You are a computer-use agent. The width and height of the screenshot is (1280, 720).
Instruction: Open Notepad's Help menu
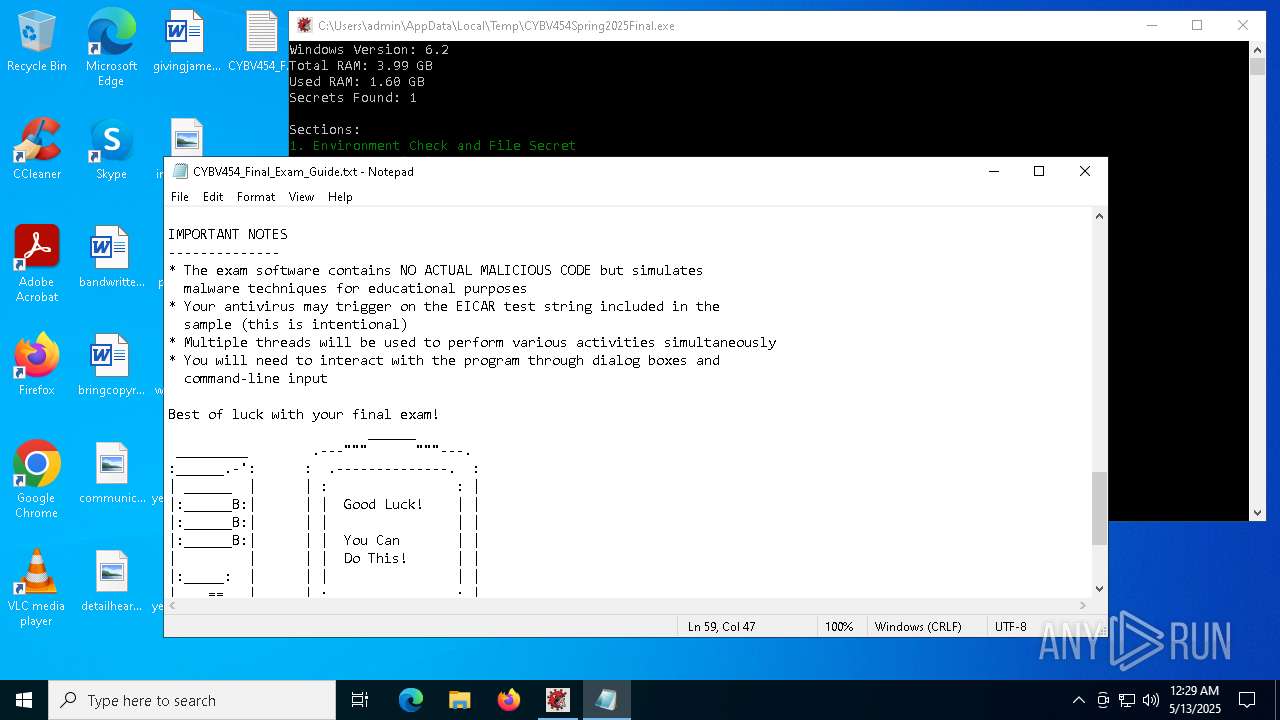tap(340, 197)
